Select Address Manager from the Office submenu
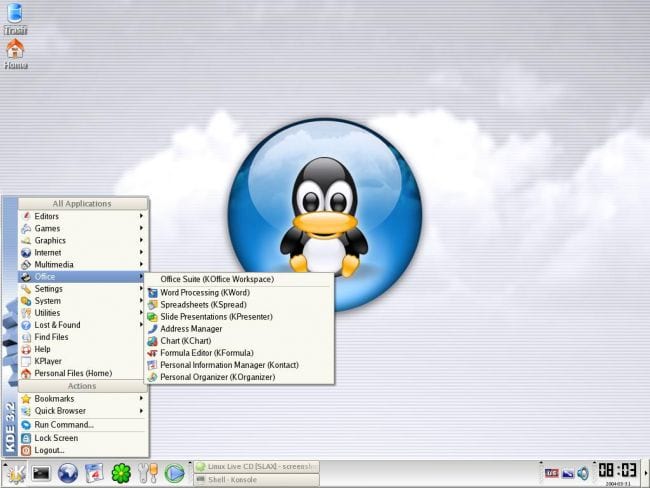This screenshot has height=488, width=650. 191,328
